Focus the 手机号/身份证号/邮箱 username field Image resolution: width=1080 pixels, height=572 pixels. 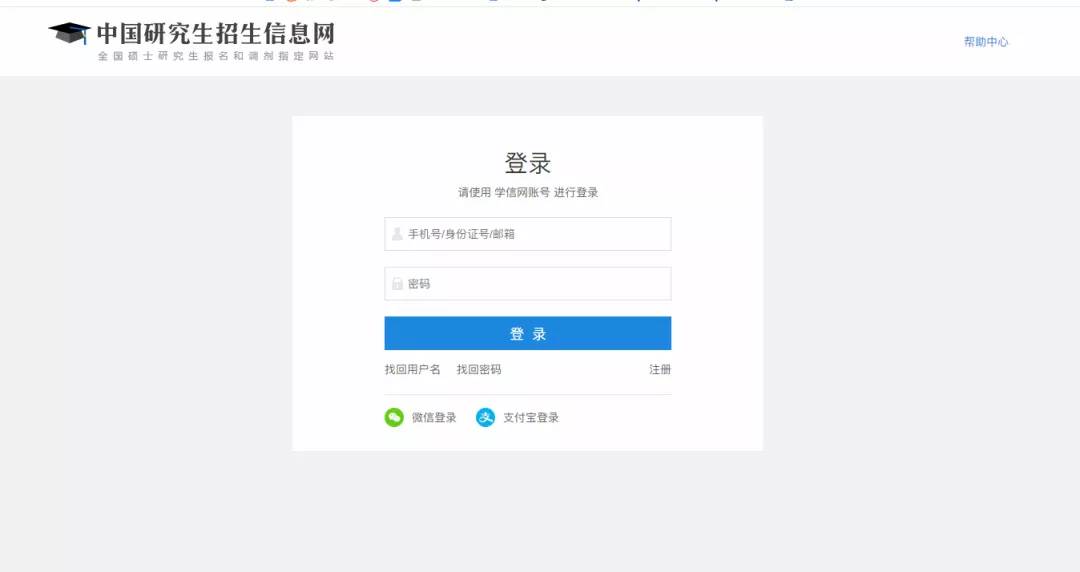click(x=528, y=234)
